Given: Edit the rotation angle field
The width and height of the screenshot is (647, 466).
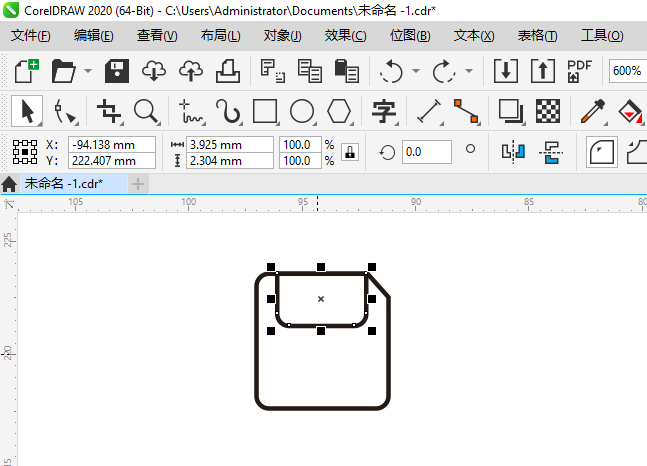Looking at the screenshot, I should coord(427,152).
